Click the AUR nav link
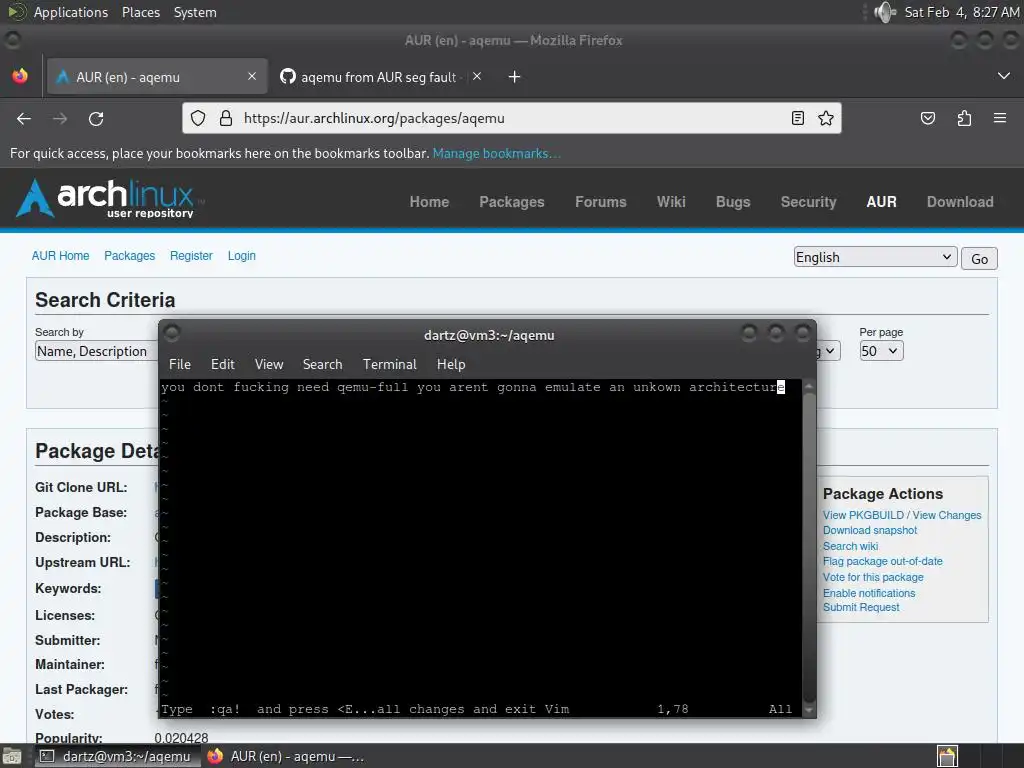The width and height of the screenshot is (1024, 768). point(881,202)
